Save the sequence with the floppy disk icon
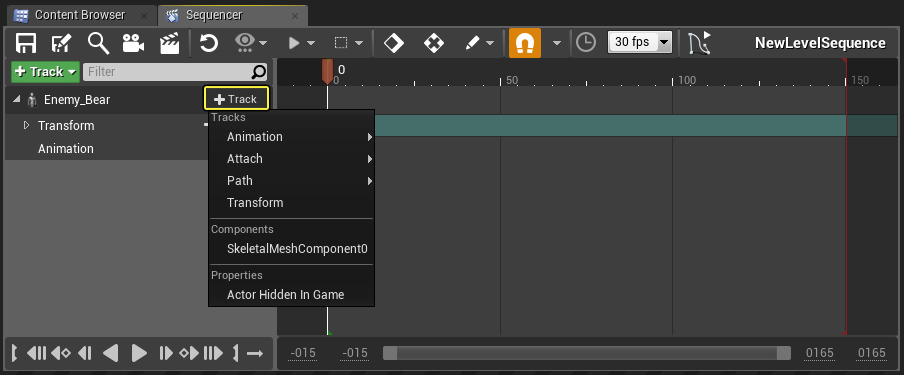 (x=26, y=43)
